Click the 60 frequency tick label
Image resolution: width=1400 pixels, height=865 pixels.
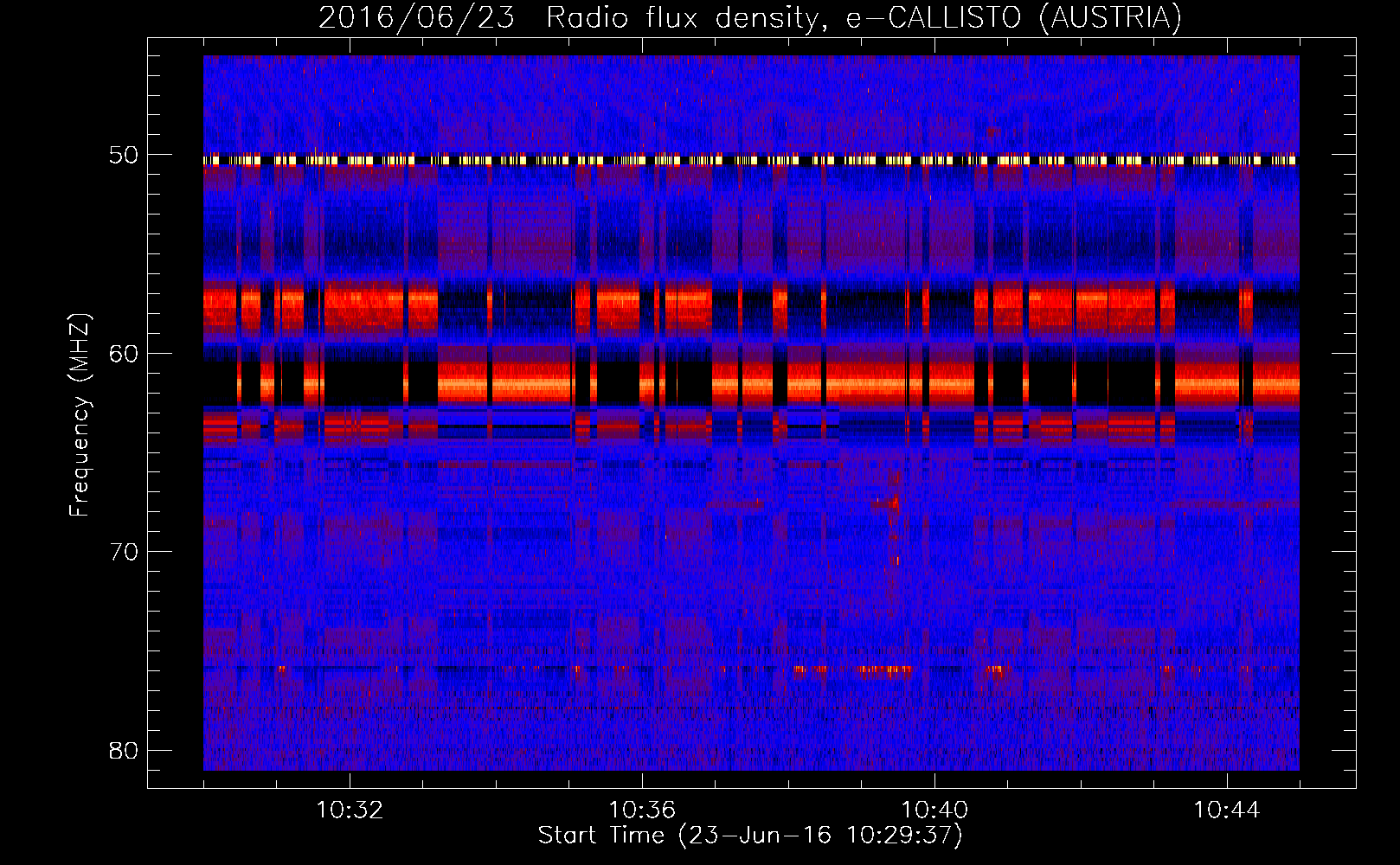click(124, 354)
